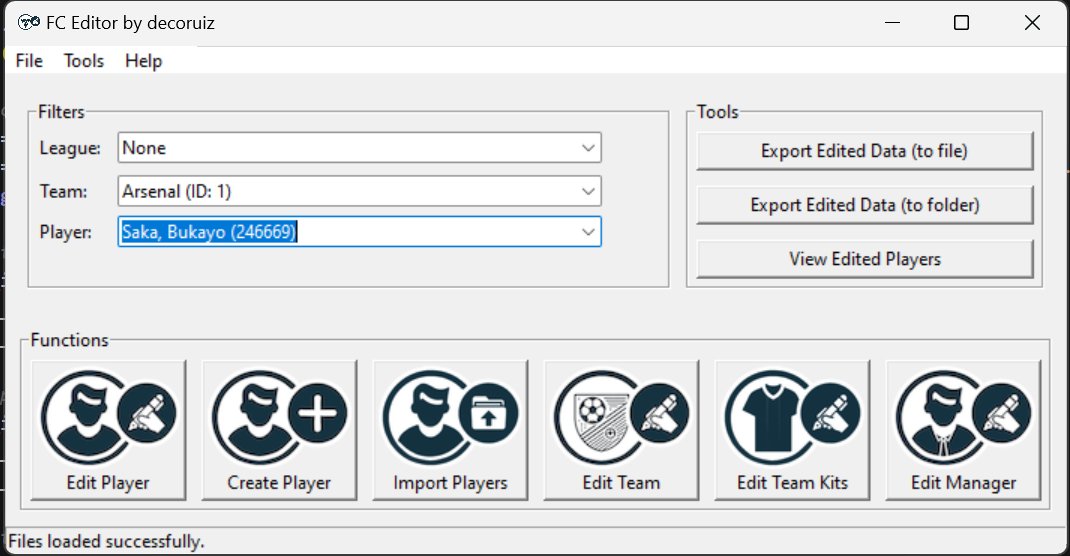Expand the Player dropdown showing Saka, Bukayo
Image resolution: width=1070 pixels, height=556 pixels.
point(588,232)
